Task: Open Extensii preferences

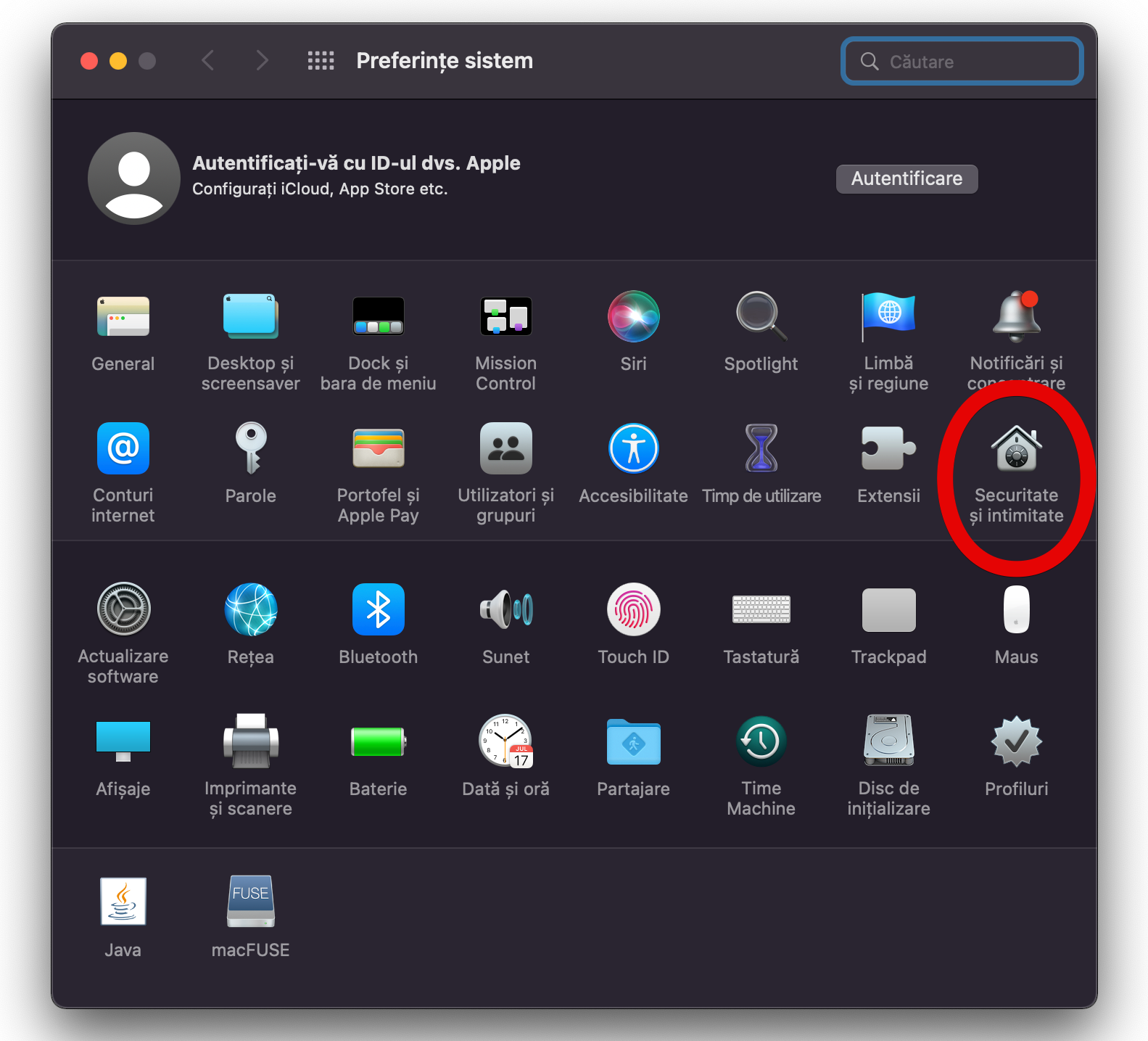Action: point(888,448)
